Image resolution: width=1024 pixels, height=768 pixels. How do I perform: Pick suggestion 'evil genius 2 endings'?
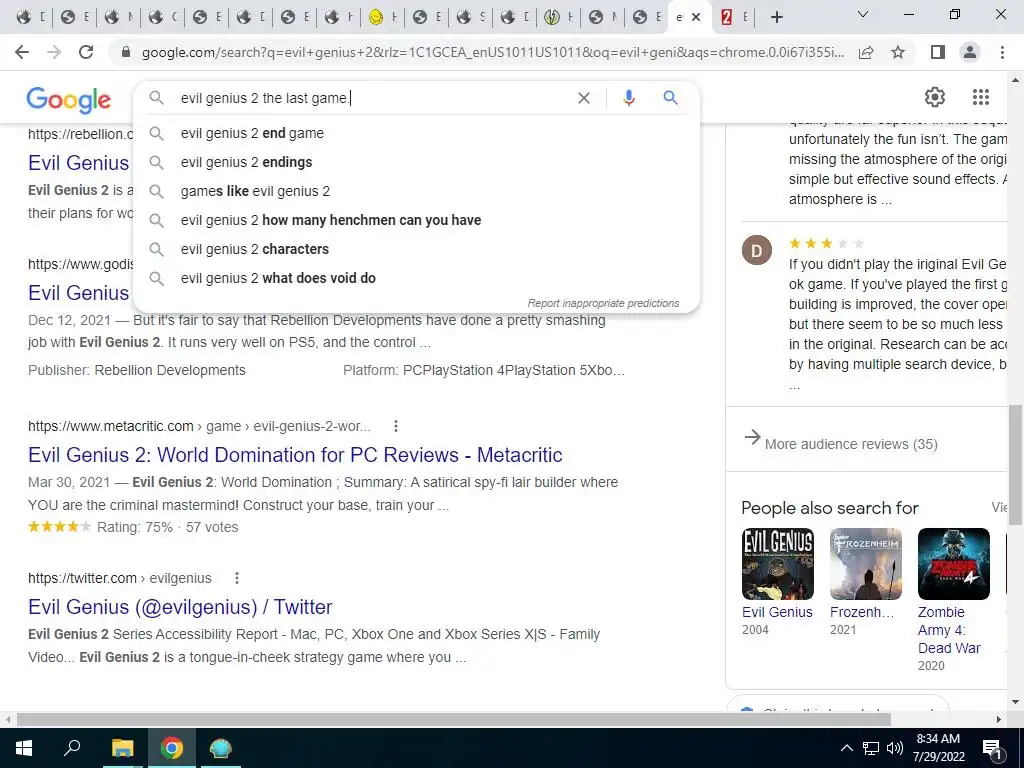pos(417,162)
